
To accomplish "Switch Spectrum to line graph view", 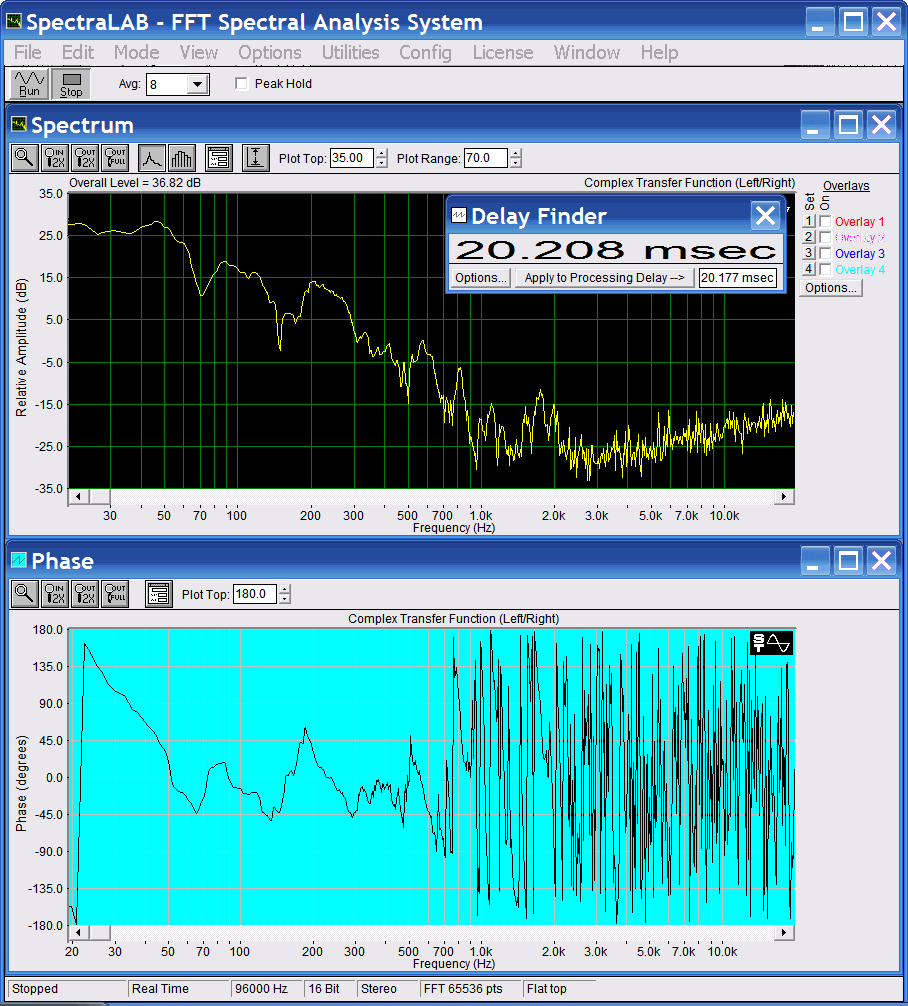I will 152,157.
